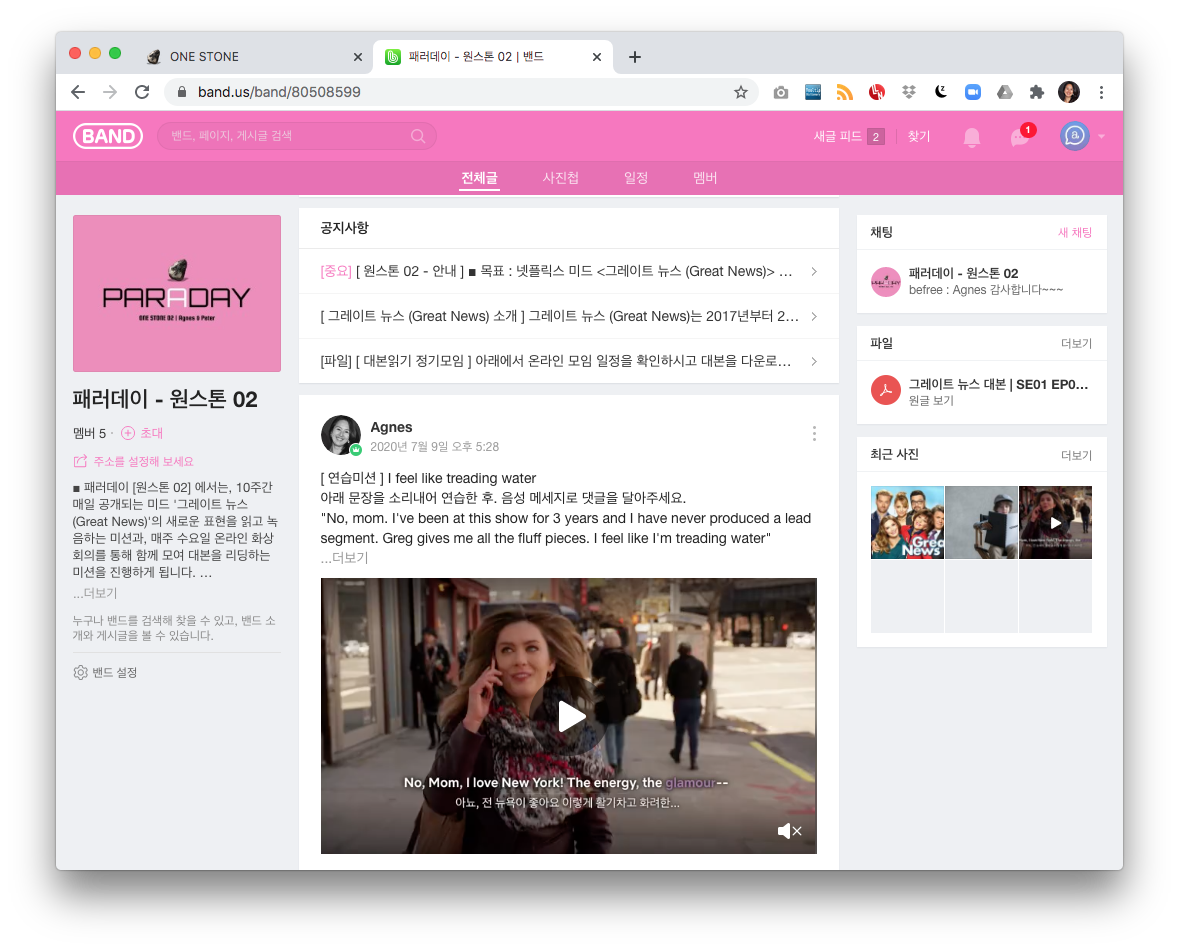Open 밴드 설정 via the gear icon

80,672
